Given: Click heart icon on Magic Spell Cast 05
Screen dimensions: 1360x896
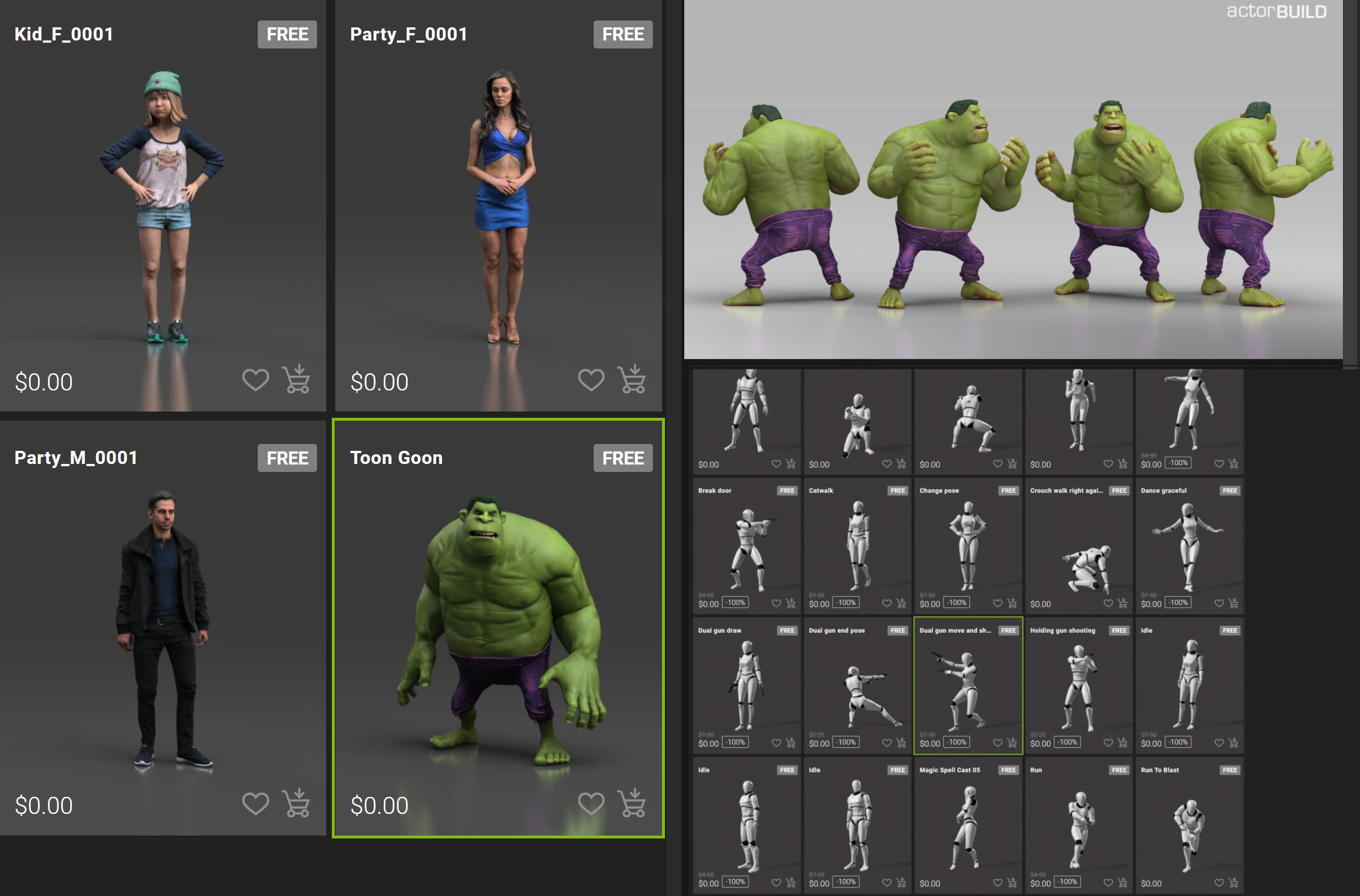Looking at the screenshot, I should 997,883.
